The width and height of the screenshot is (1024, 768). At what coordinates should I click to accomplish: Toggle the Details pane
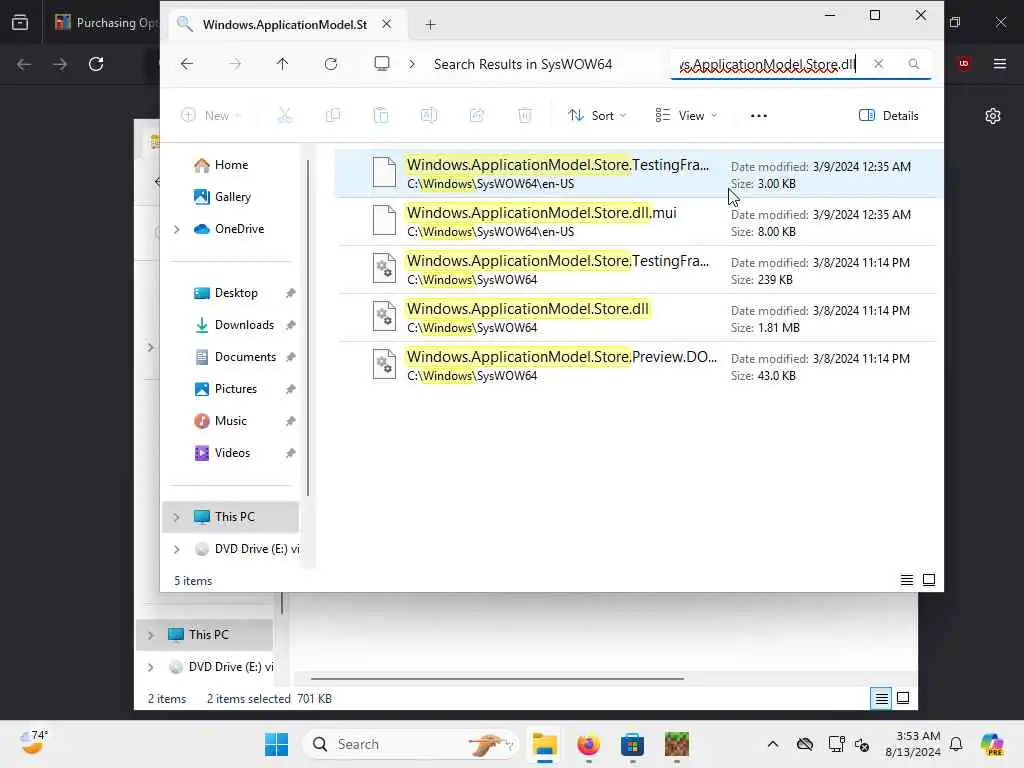(889, 116)
